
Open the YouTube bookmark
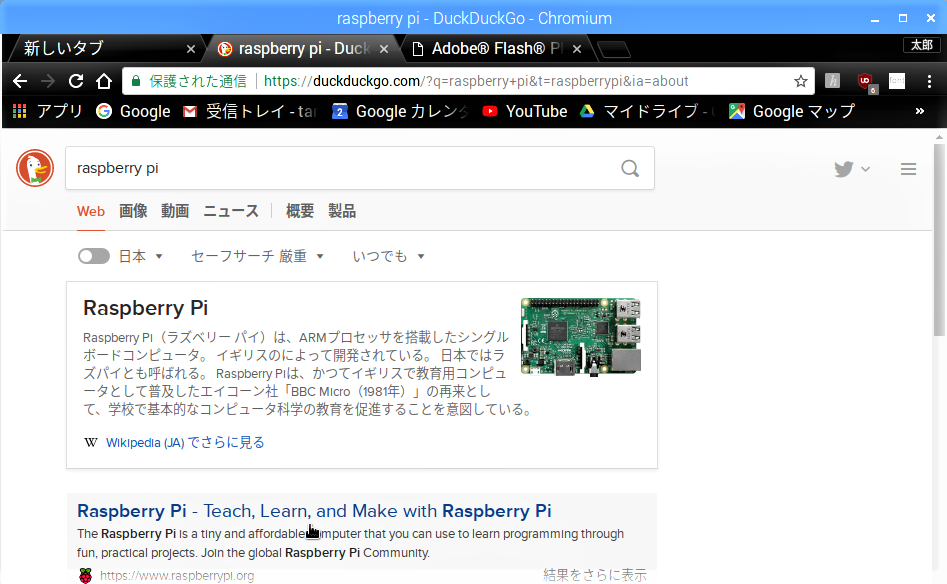(x=525, y=111)
